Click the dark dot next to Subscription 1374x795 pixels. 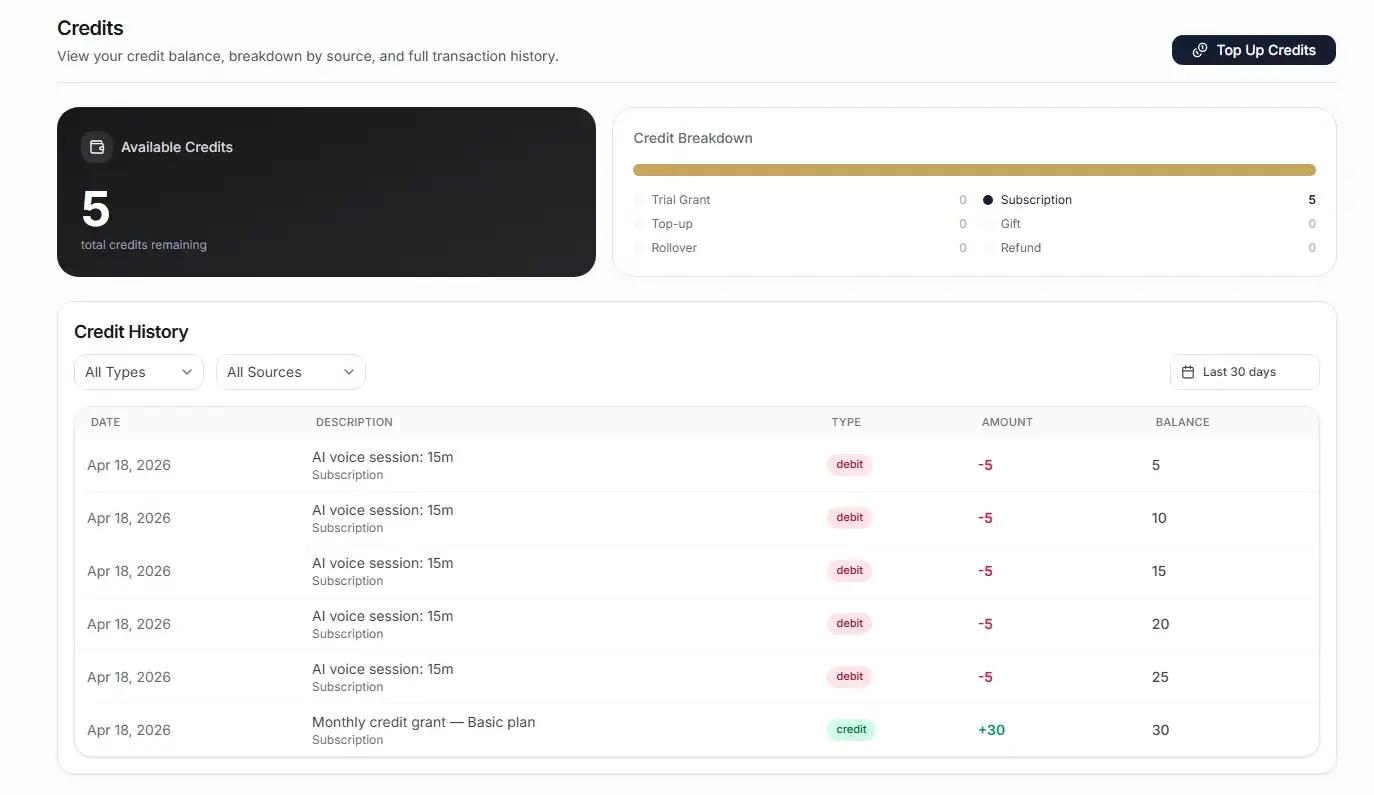[988, 200]
